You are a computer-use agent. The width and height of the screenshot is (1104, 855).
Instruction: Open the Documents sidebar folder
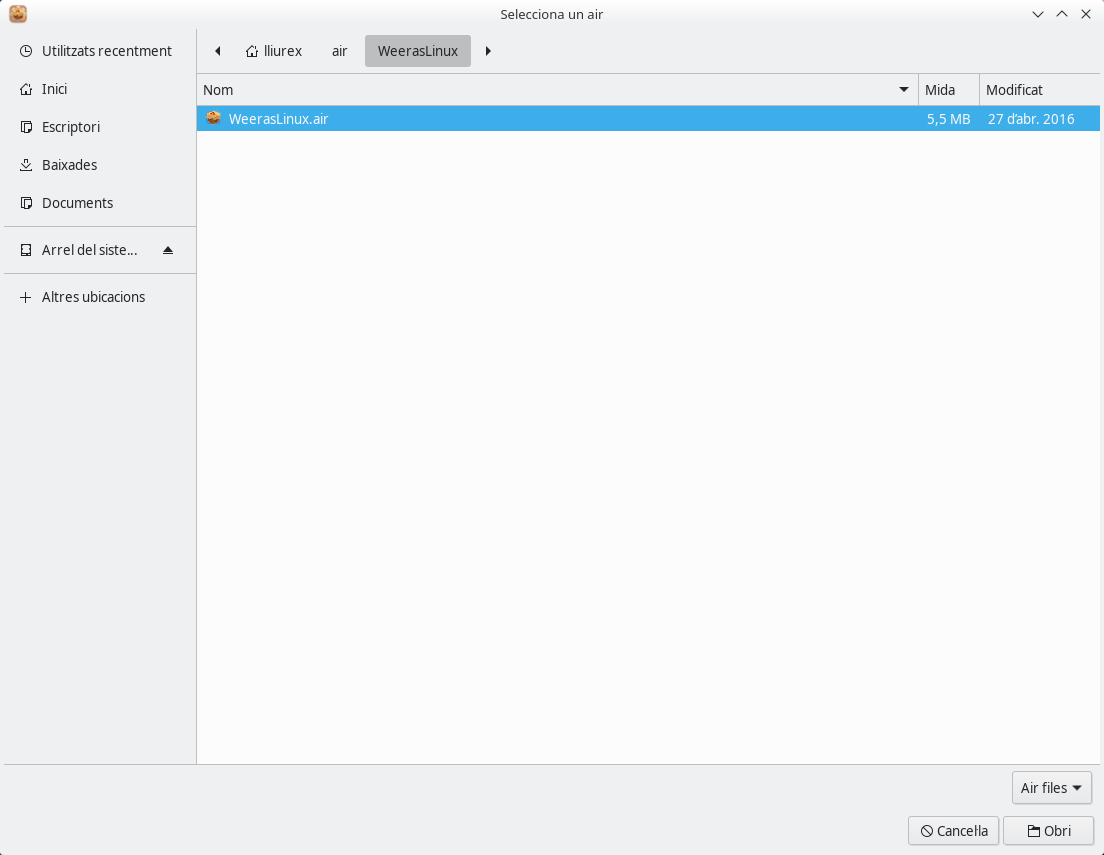(x=100, y=203)
